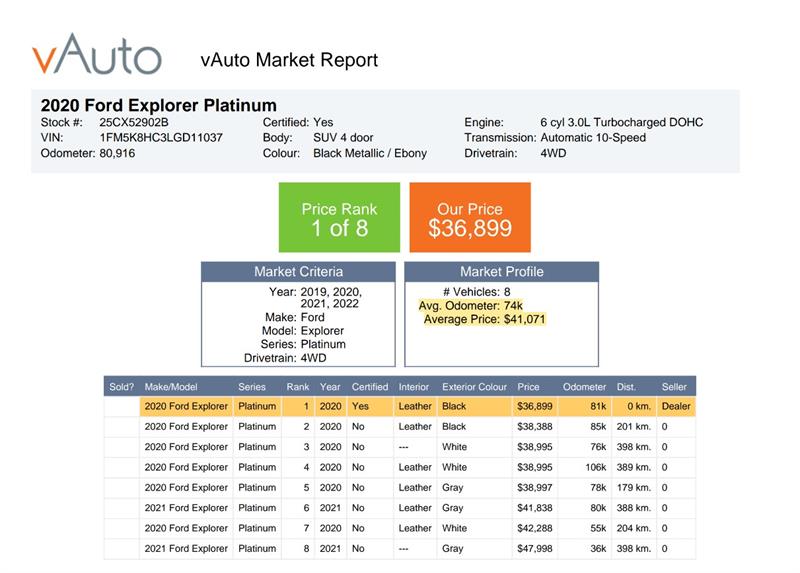Click transmission 'Automatic 10-Speed'

(x=593, y=138)
